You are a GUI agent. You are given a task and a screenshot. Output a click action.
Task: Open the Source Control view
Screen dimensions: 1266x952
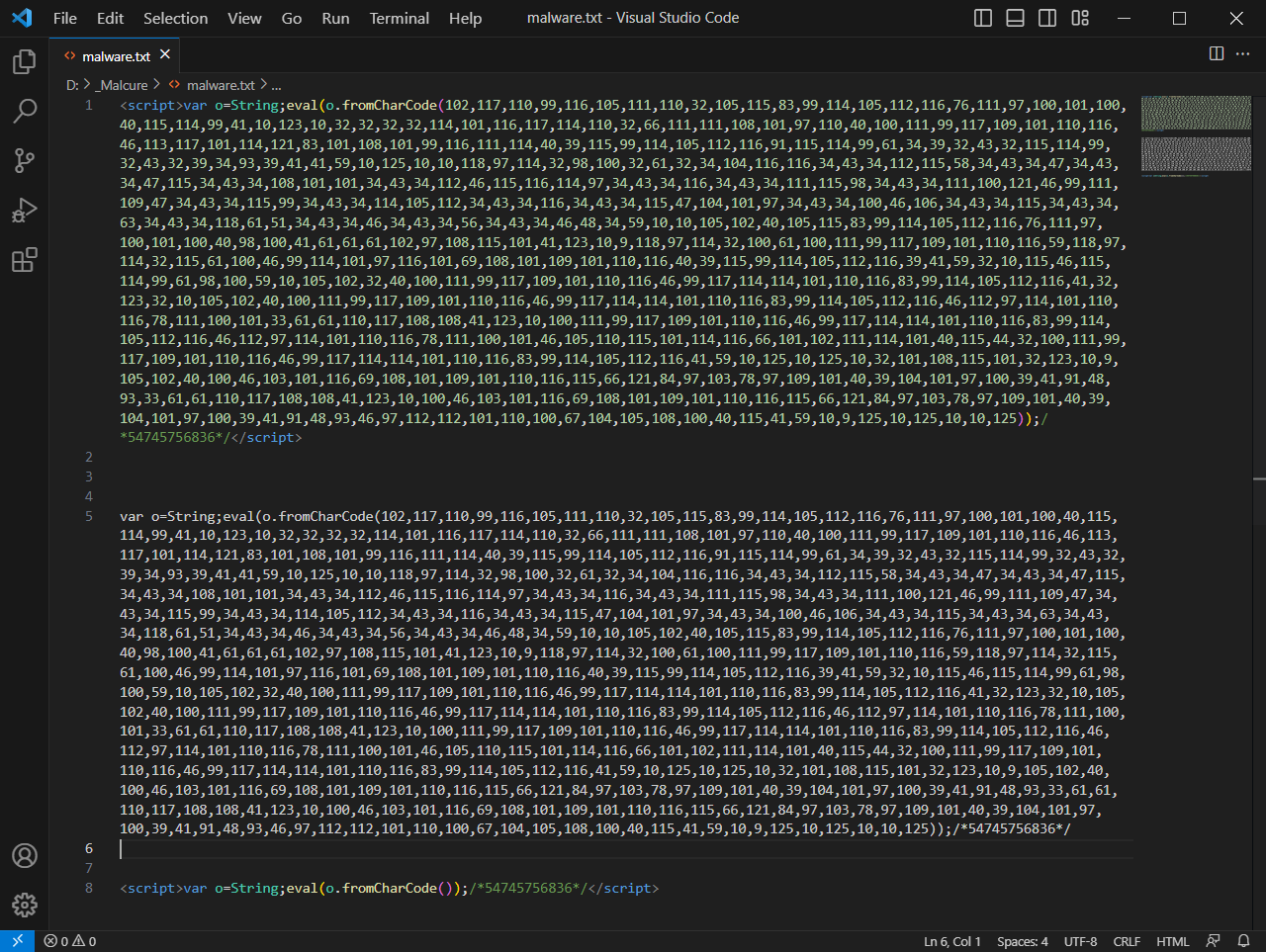25,160
